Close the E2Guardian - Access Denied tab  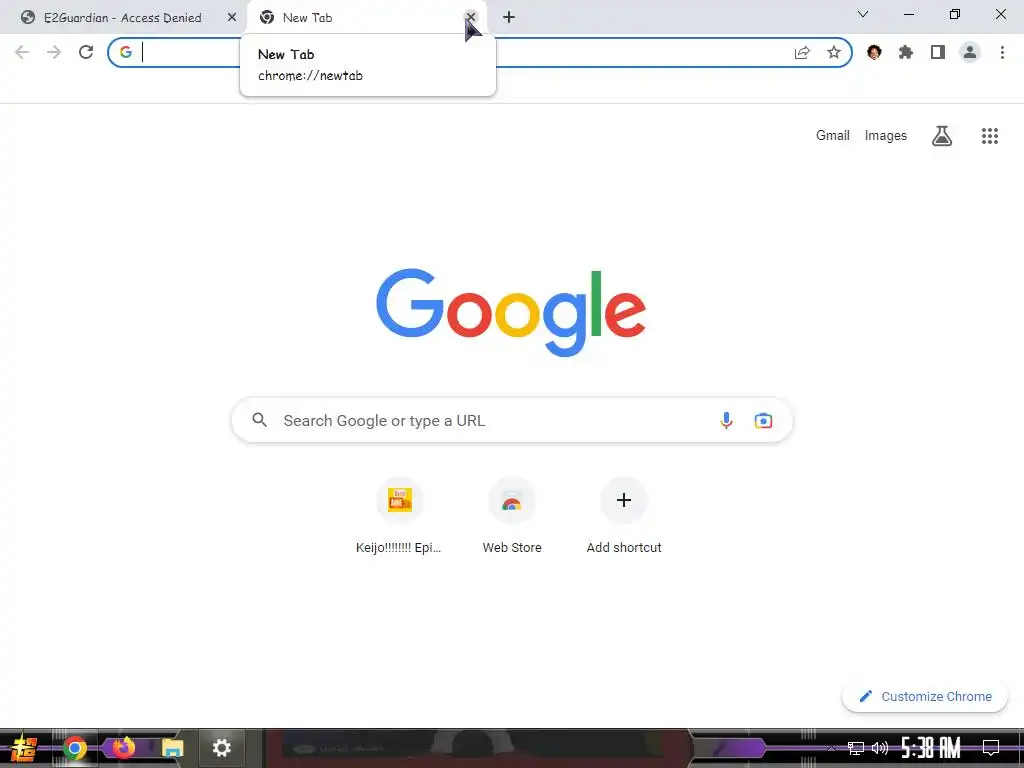click(x=232, y=18)
